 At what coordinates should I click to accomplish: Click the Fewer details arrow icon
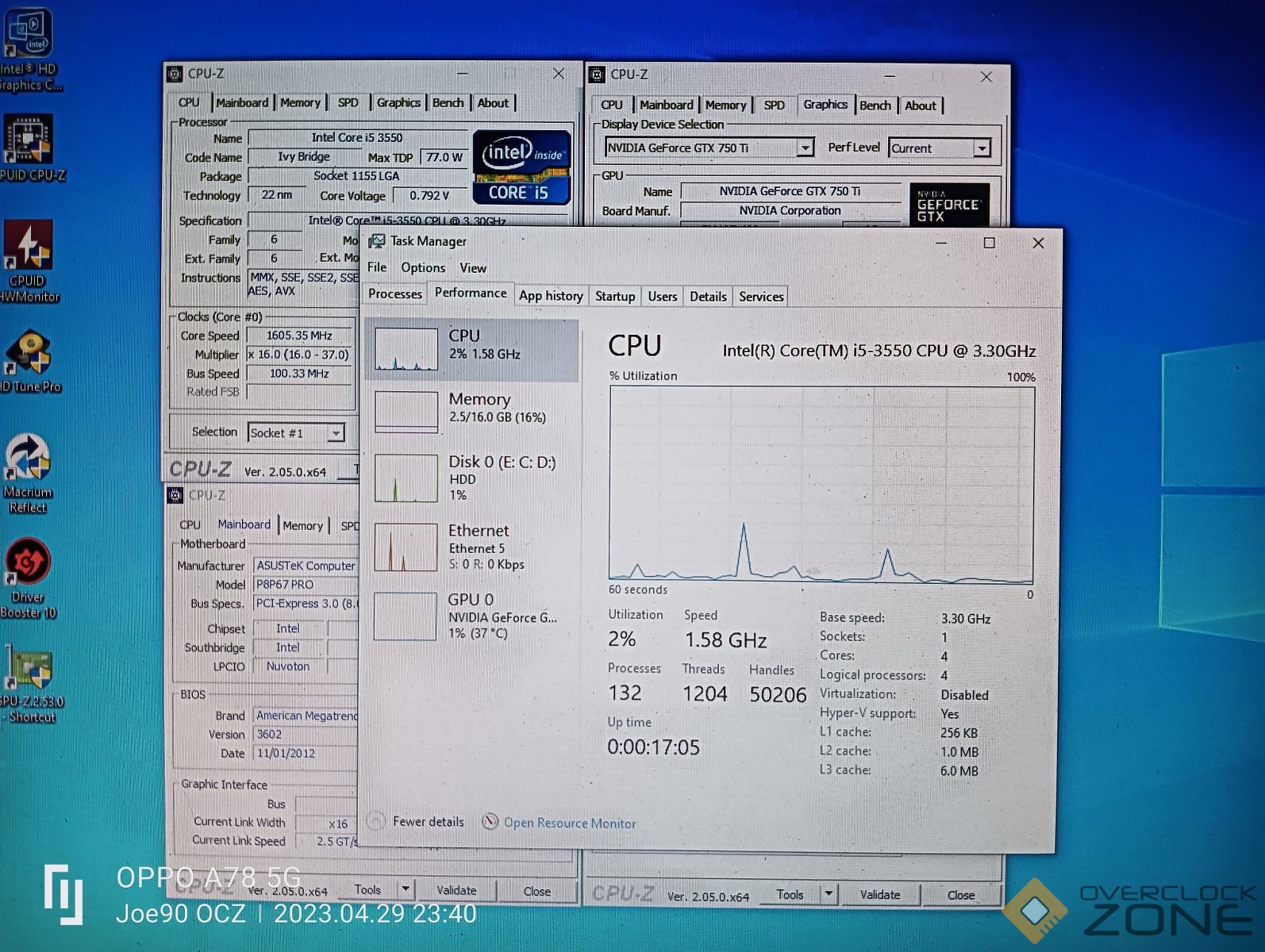click(x=377, y=821)
